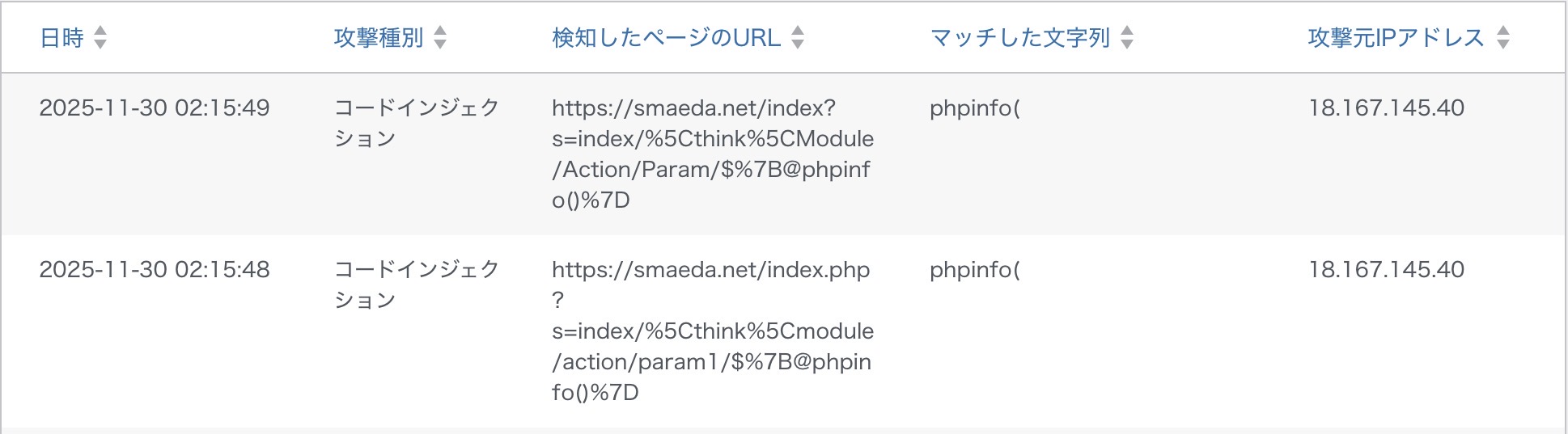Click the 検知したページのURL header label
This screenshot has width=1568, height=434.
point(666,38)
